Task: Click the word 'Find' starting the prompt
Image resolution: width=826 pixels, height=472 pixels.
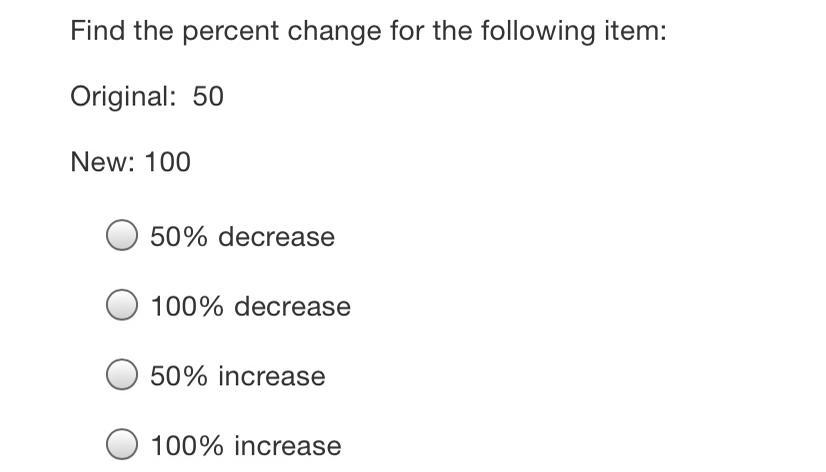Action: coord(98,31)
